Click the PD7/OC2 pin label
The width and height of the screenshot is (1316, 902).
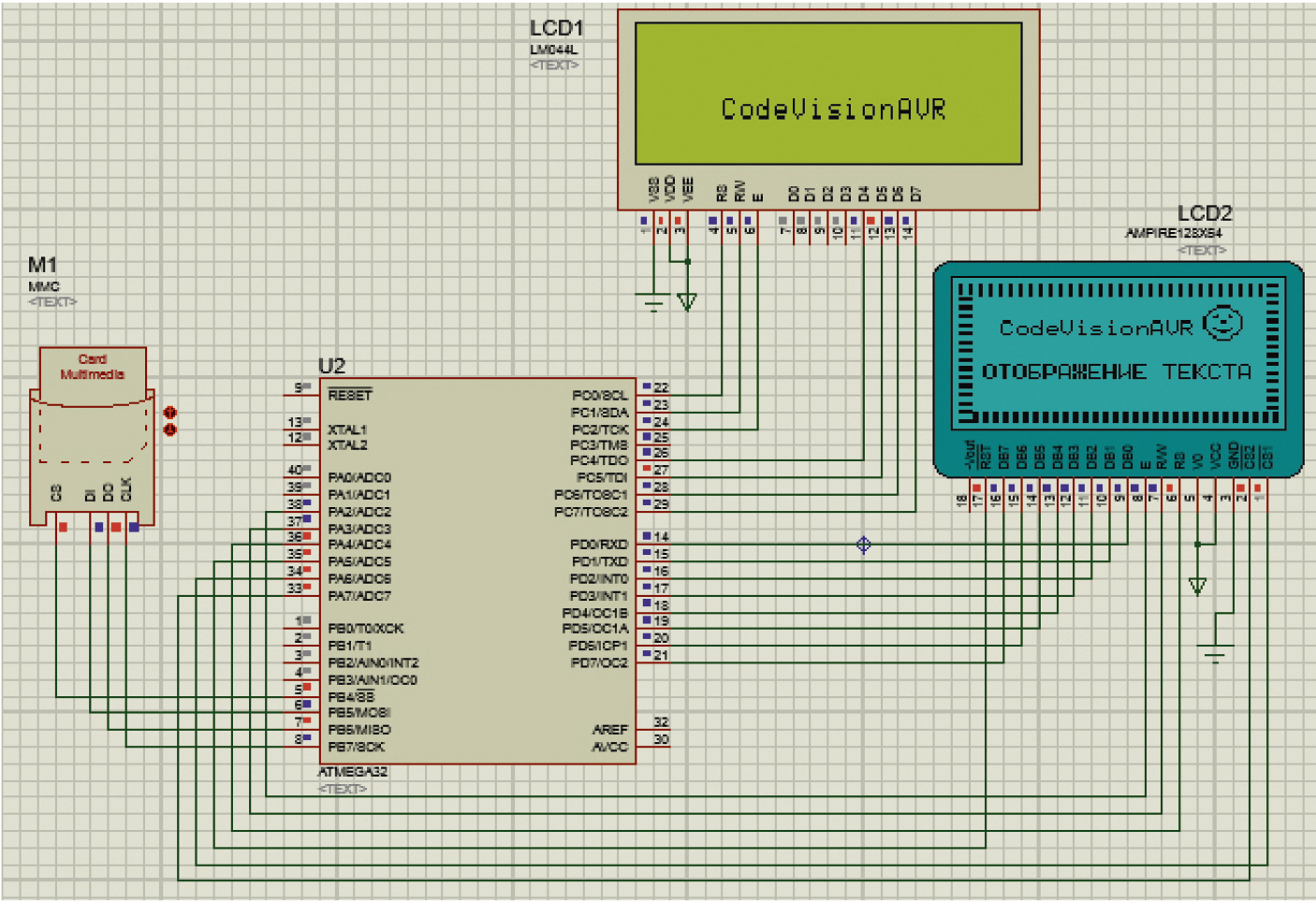[599, 663]
